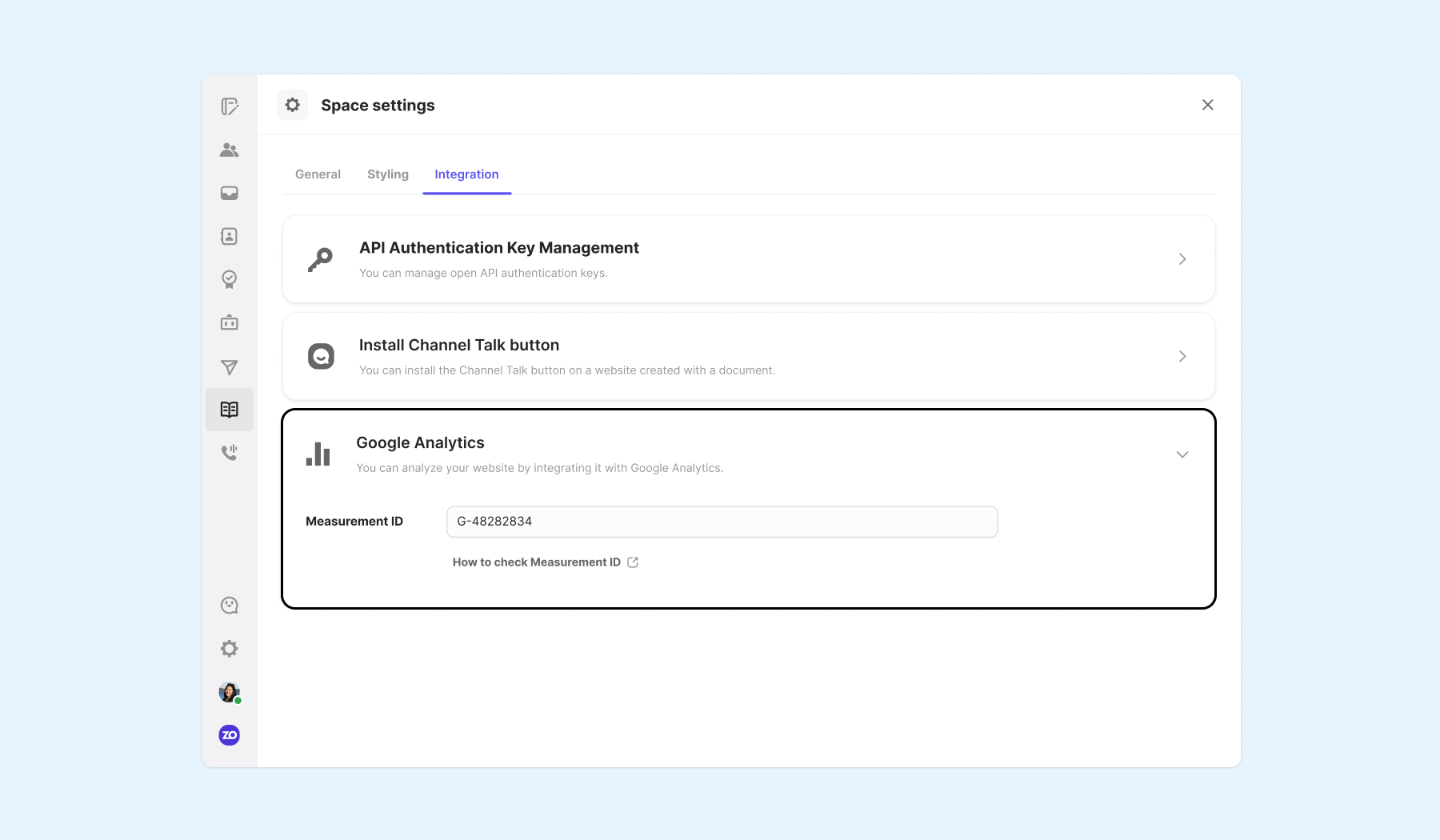Click the user profile avatar
This screenshot has width=1440, height=840.
(x=230, y=692)
